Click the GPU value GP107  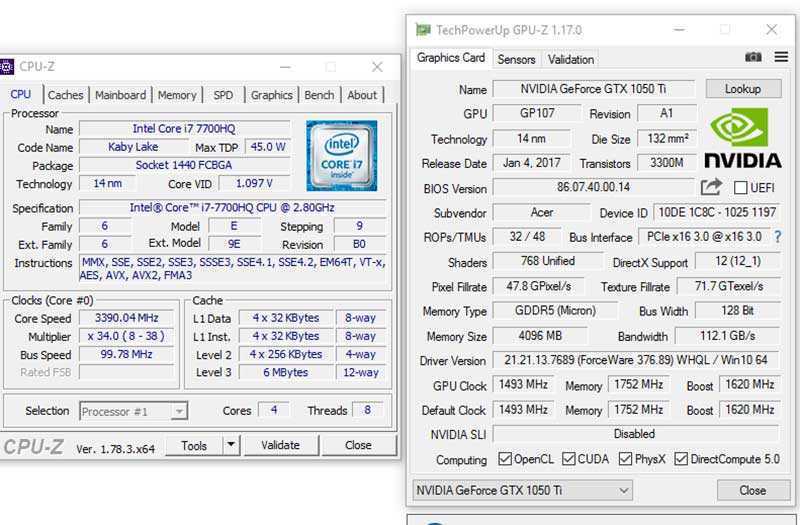pos(537,113)
